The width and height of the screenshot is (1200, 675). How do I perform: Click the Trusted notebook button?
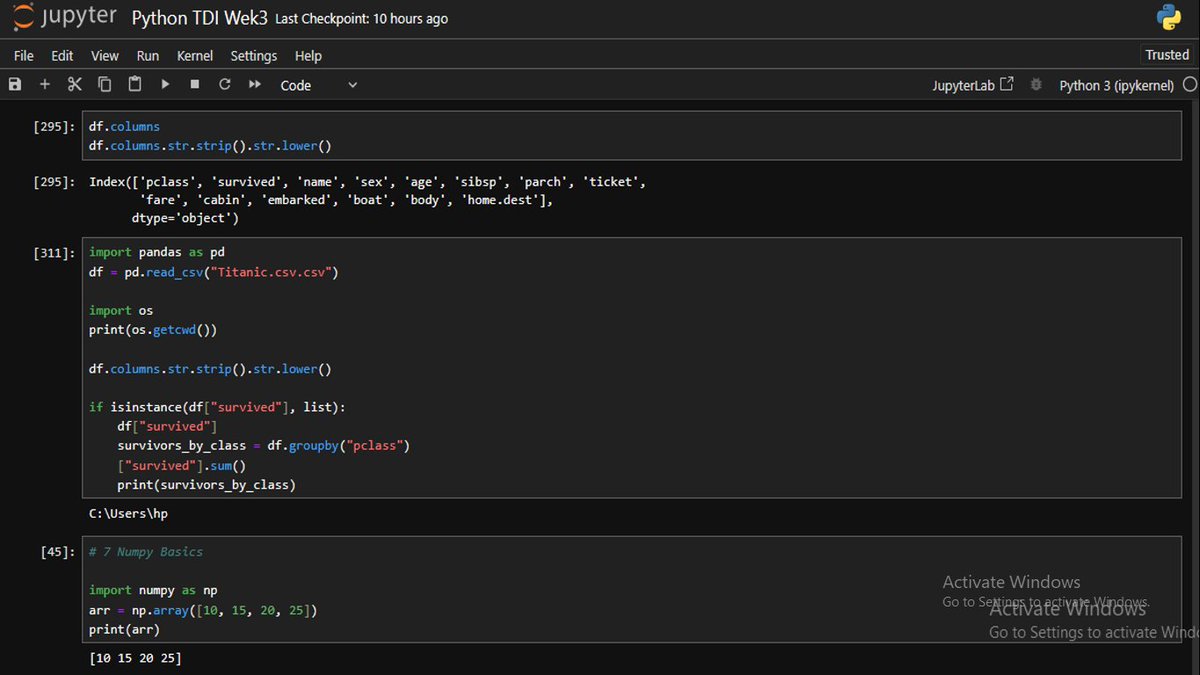[x=1167, y=55]
